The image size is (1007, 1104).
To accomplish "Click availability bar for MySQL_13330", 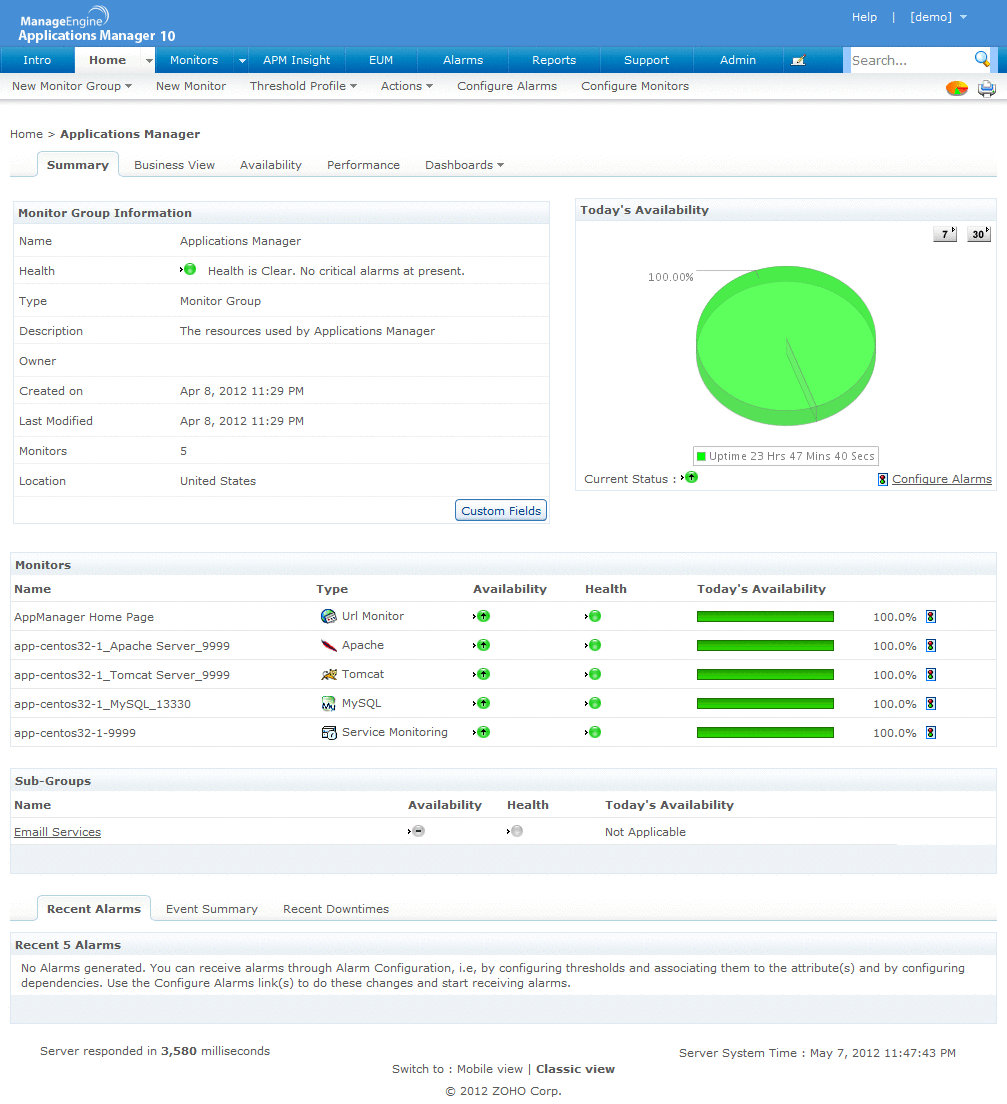I will click(x=765, y=703).
